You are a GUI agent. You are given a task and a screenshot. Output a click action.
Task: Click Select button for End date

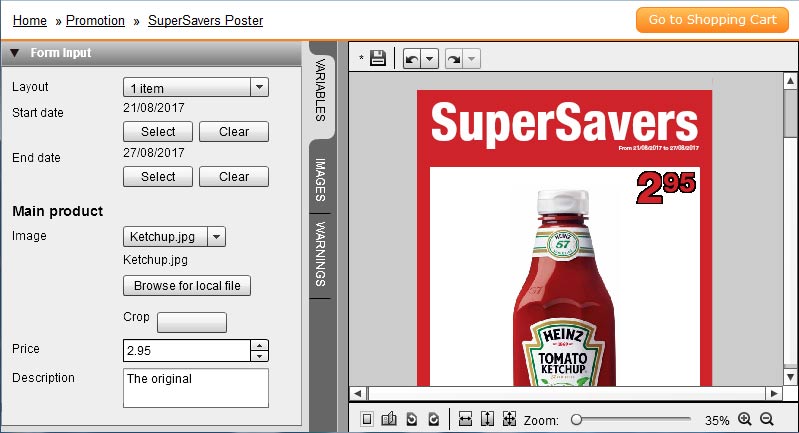[x=158, y=177]
